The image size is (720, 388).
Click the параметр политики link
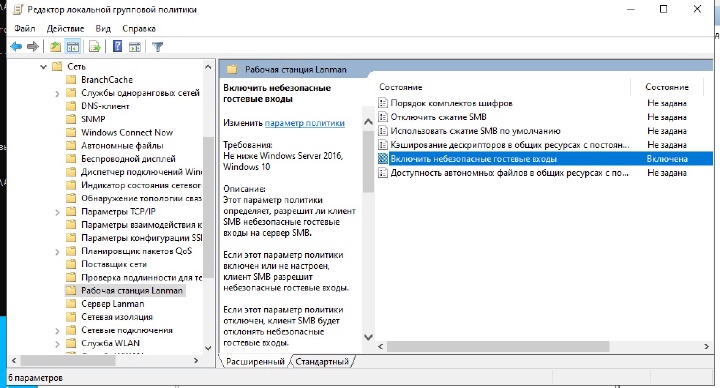[x=304, y=123]
